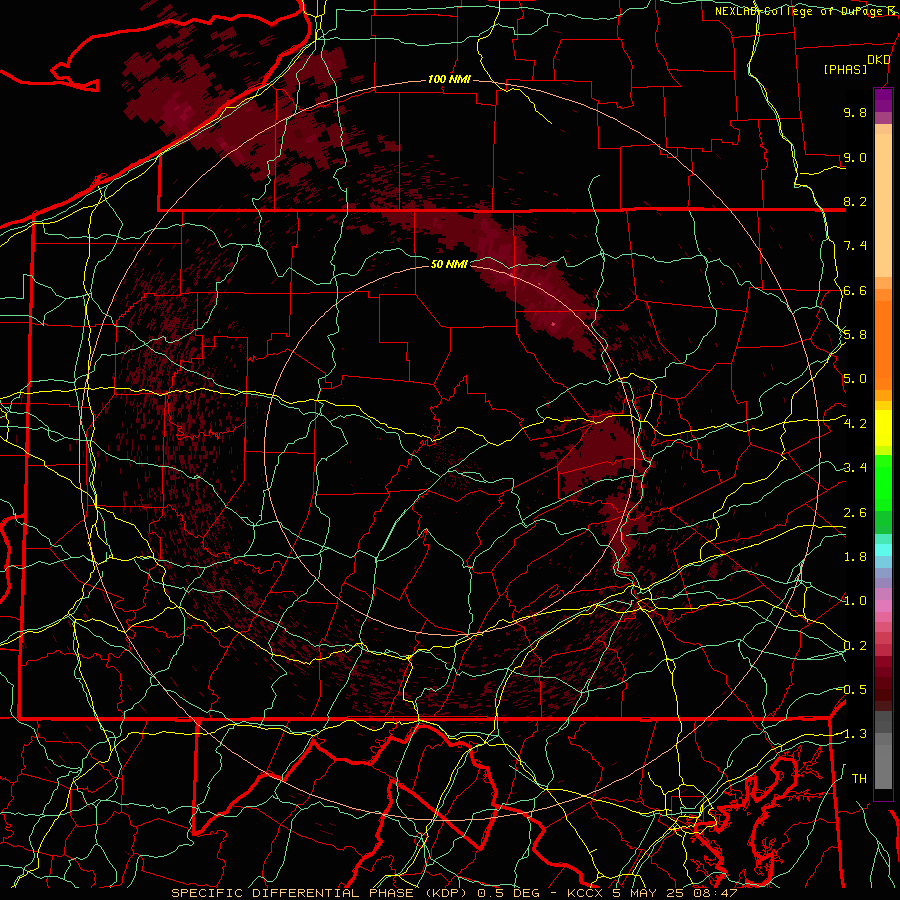Click the [PHAS] units label above the color bar
900x900 pixels.
tap(845, 70)
